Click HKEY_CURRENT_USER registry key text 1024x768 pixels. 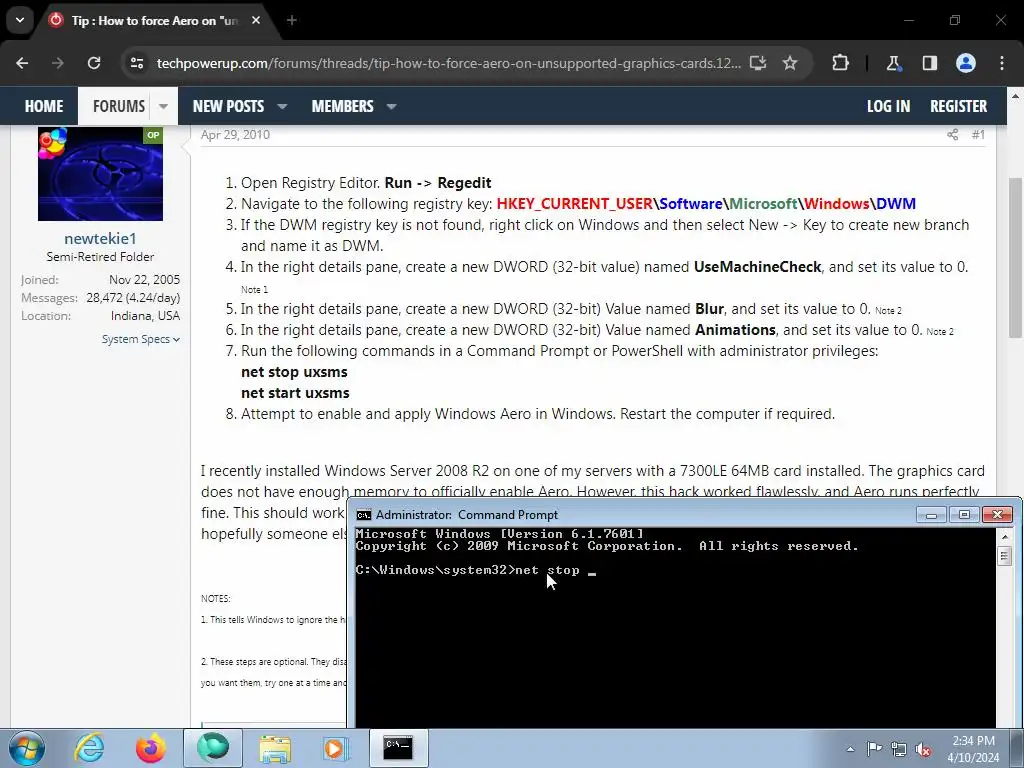point(575,204)
